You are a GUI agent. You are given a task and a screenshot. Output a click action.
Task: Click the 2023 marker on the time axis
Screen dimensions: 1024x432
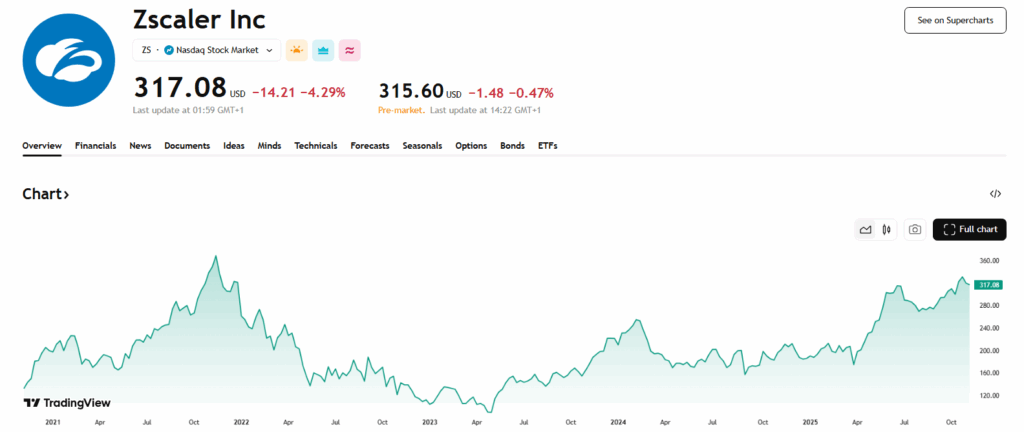click(429, 423)
